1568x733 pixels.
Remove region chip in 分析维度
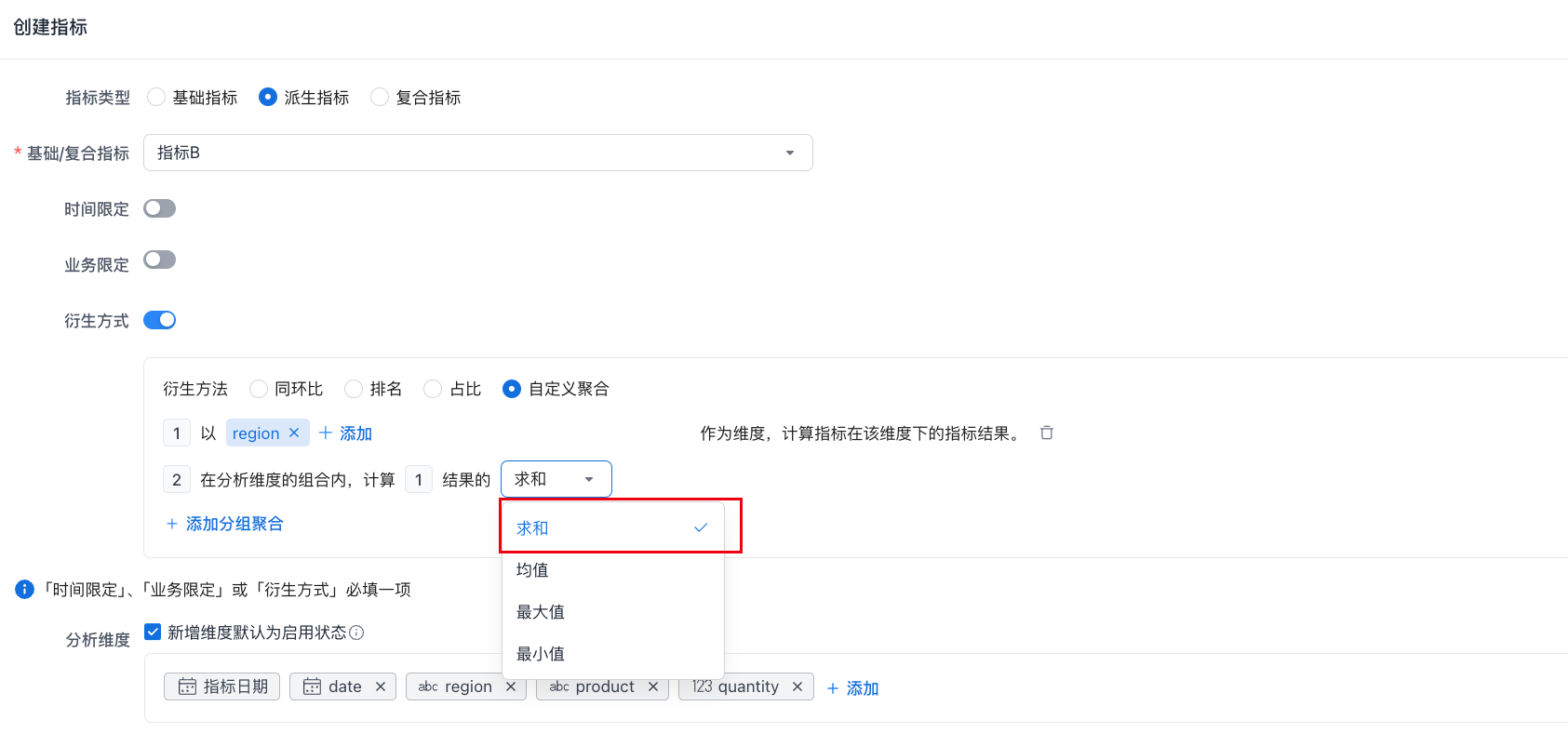[511, 686]
